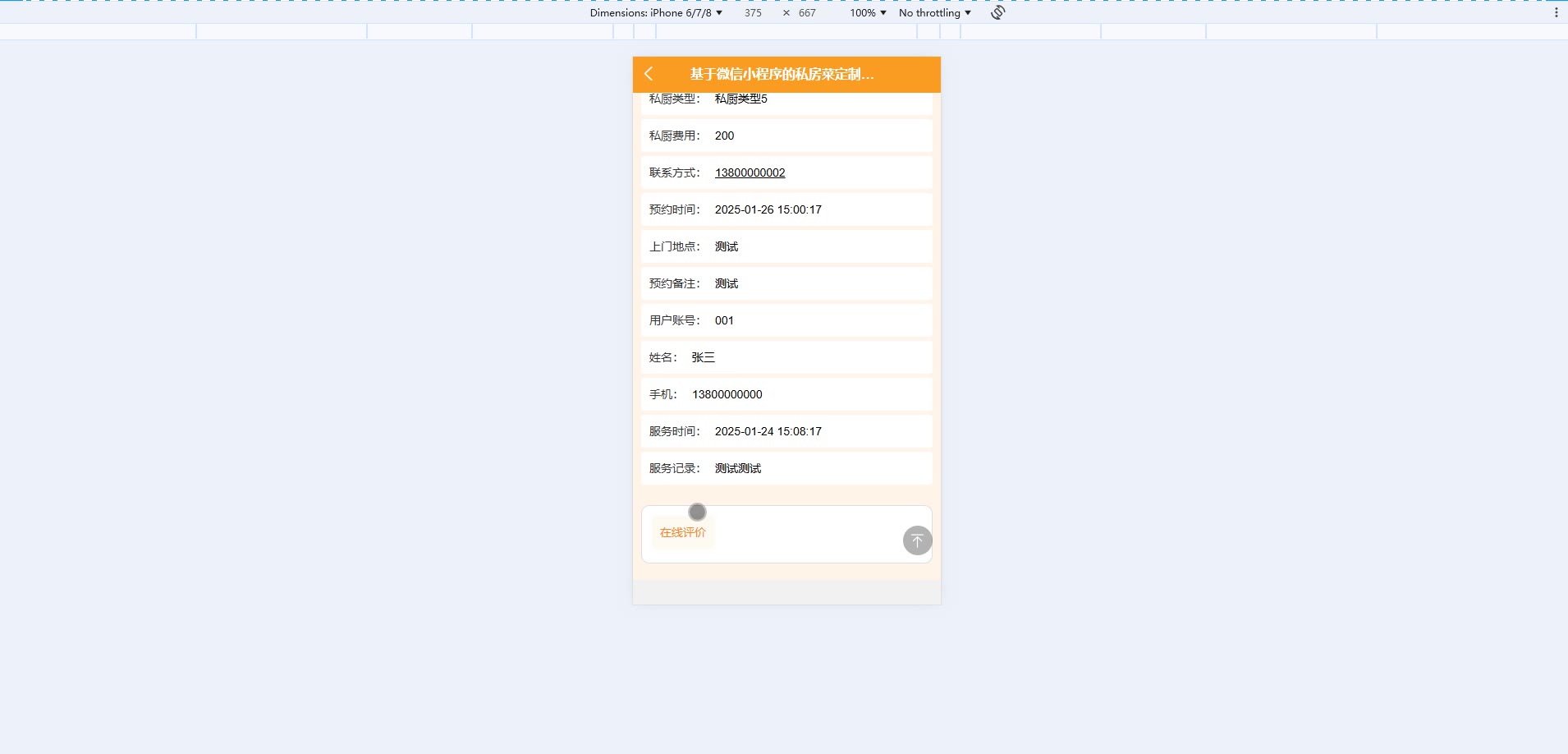Click the 服务记录 label
The image size is (1568, 754).
(675, 468)
